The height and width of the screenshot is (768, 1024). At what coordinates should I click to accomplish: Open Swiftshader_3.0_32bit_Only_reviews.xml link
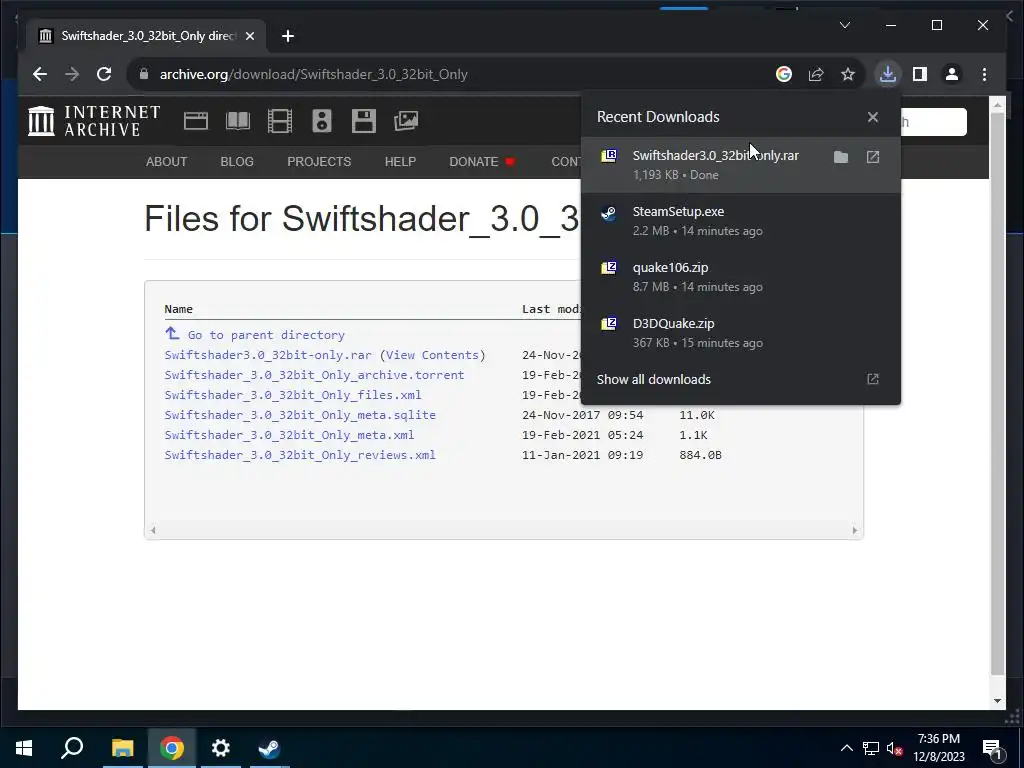click(300, 455)
